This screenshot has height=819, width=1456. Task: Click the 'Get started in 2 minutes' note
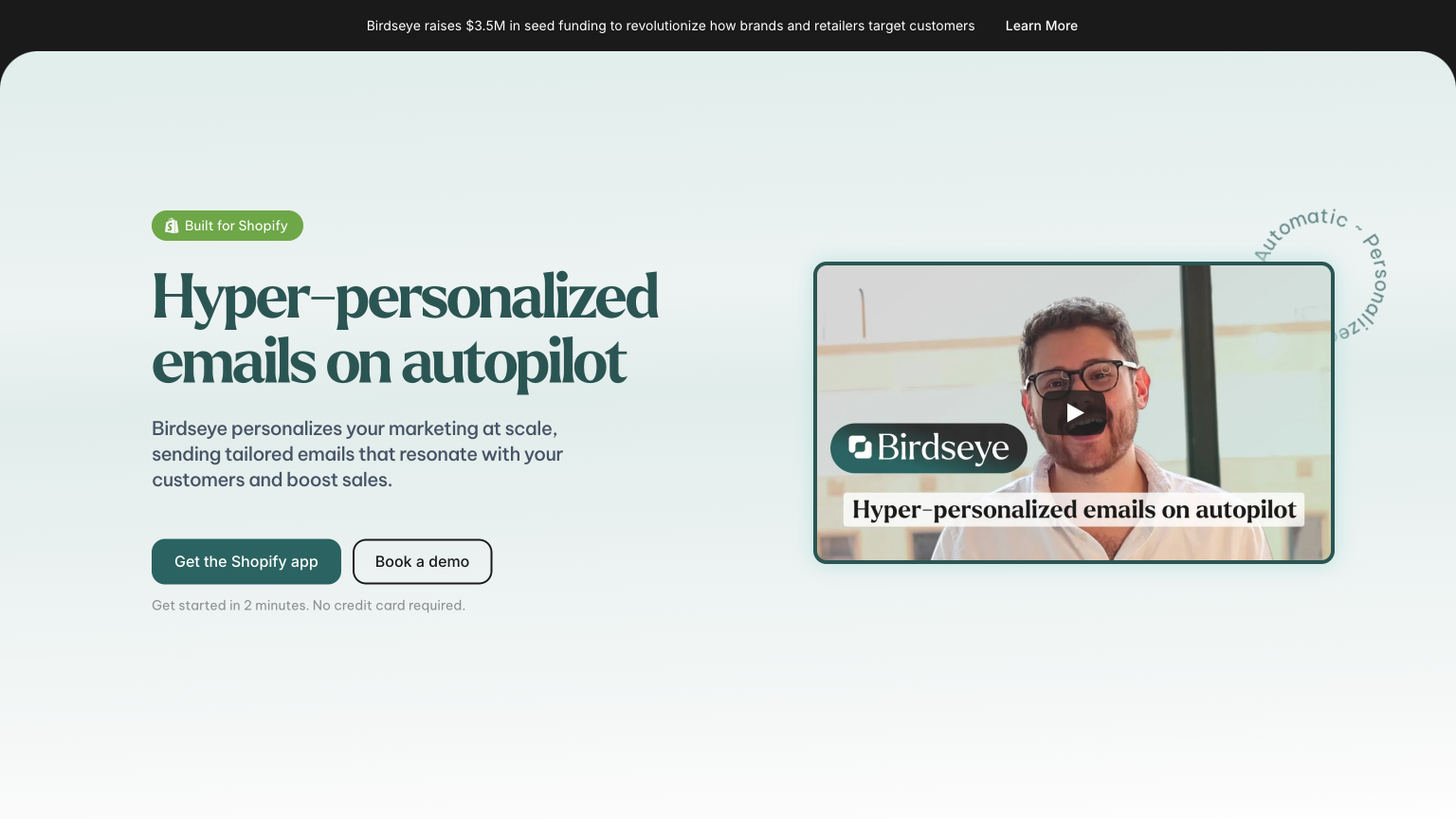click(x=308, y=605)
